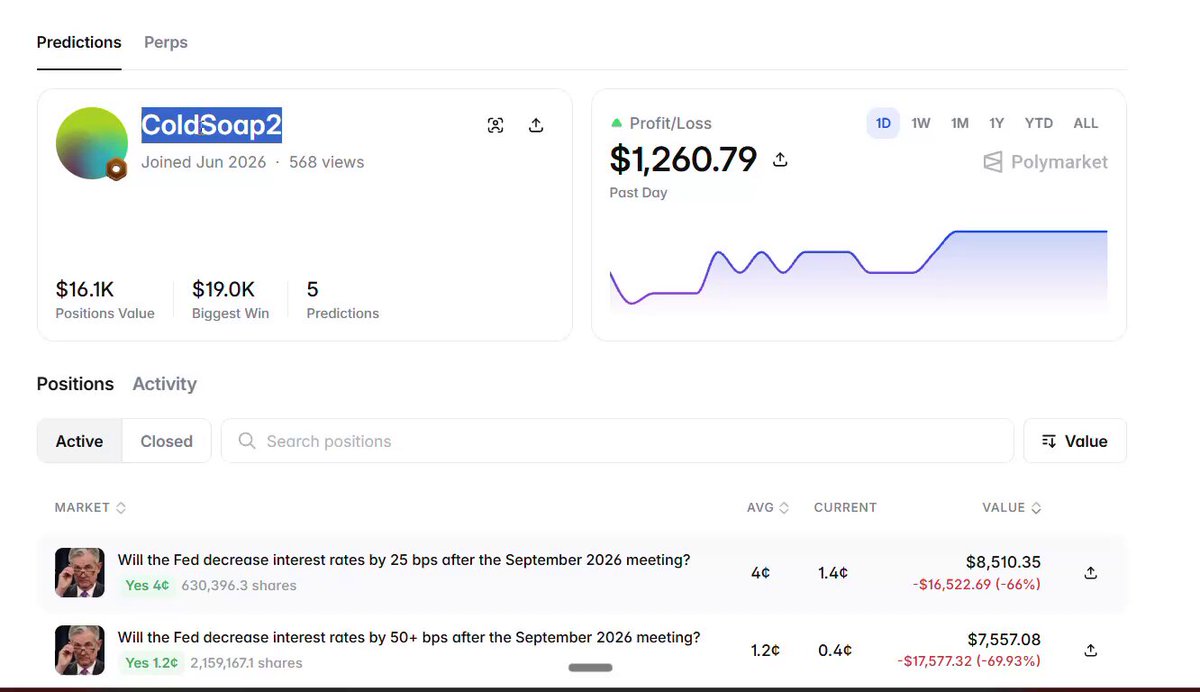
Task: Click the profit/loss chart line
Action: [x=858, y=266]
